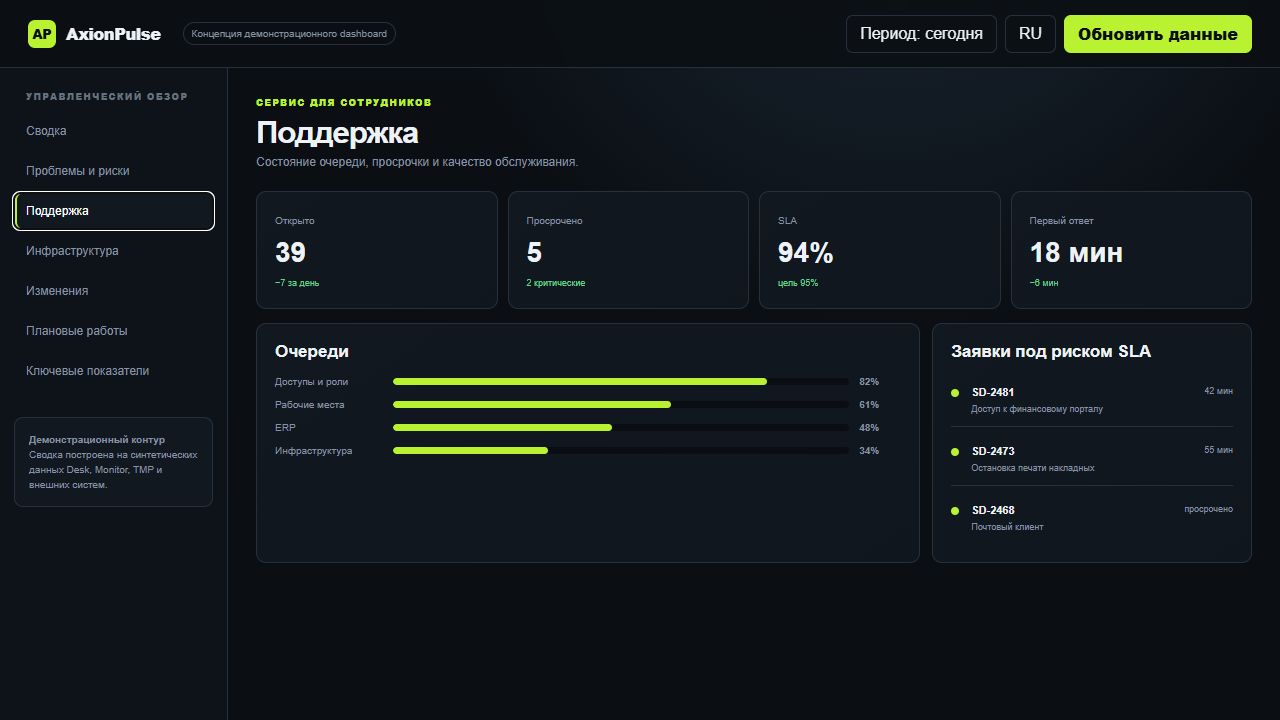Click the 34% queue value
This screenshot has width=1280, height=720.
click(869, 451)
